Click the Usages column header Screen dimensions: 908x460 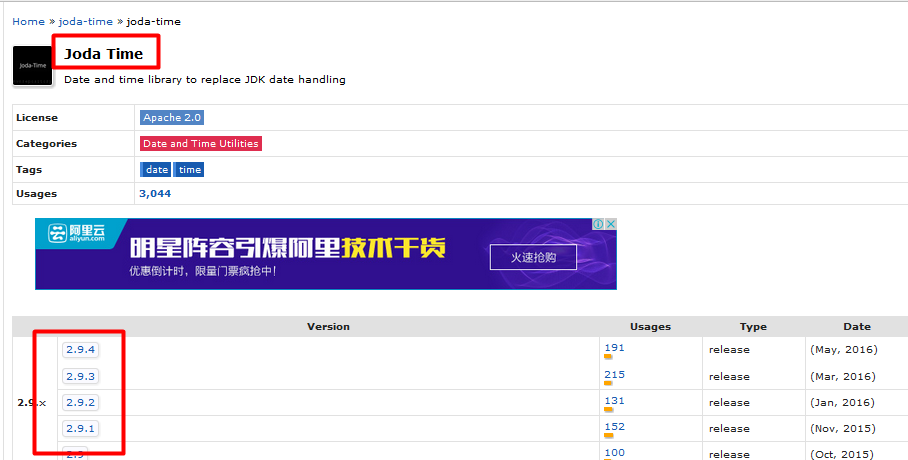pyautogui.click(x=650, y=327)
